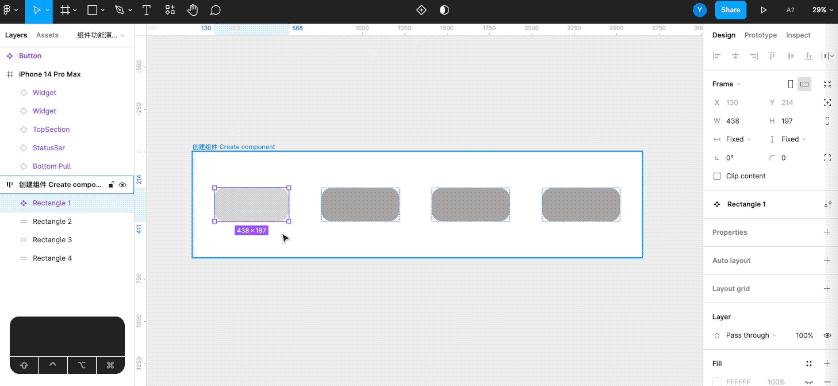Viewport: 838px width, 386px height.
Task: Open vertical resizing Fixed dropdown
Action: coord(787,139)
